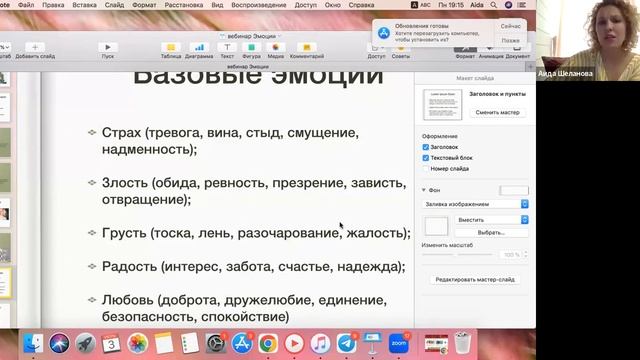Open Finder from the Dock
The image size is (640, 360).
(33, 343)
